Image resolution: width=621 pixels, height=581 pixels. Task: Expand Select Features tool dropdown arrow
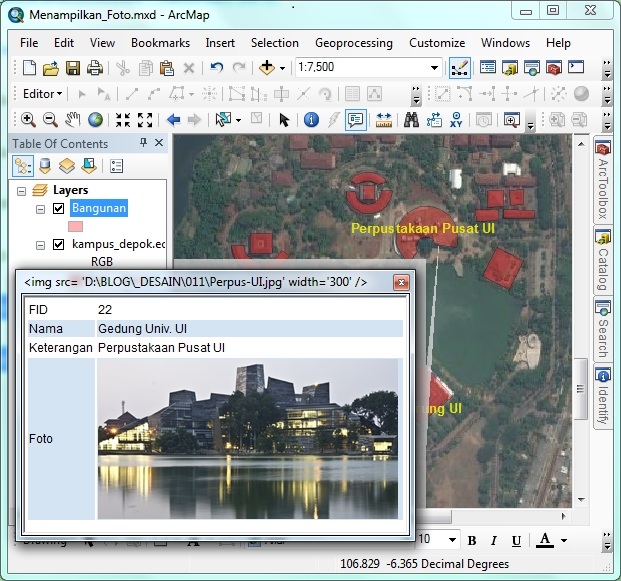238,120
